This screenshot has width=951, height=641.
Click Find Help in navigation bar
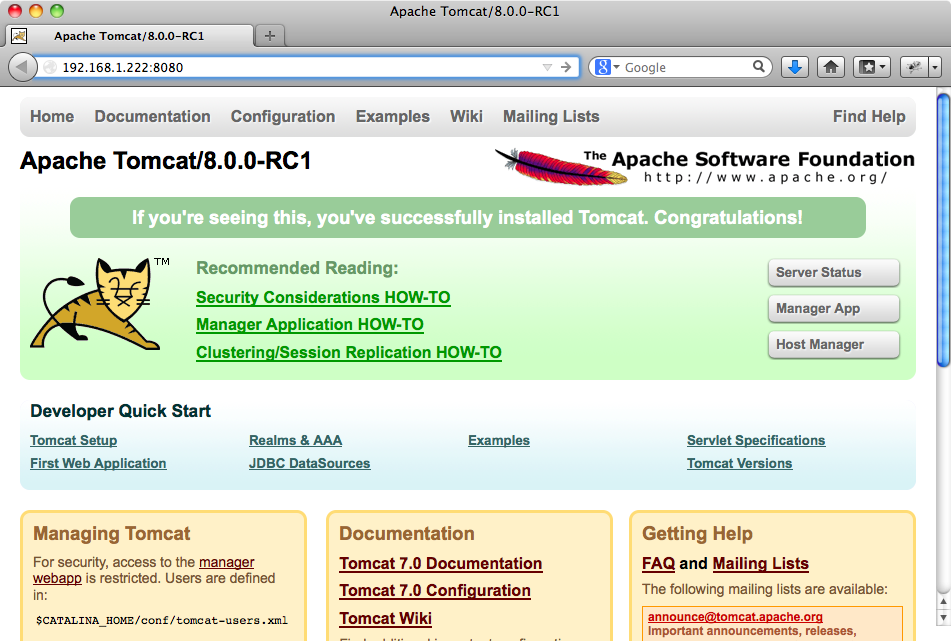[x=869, y=116]
